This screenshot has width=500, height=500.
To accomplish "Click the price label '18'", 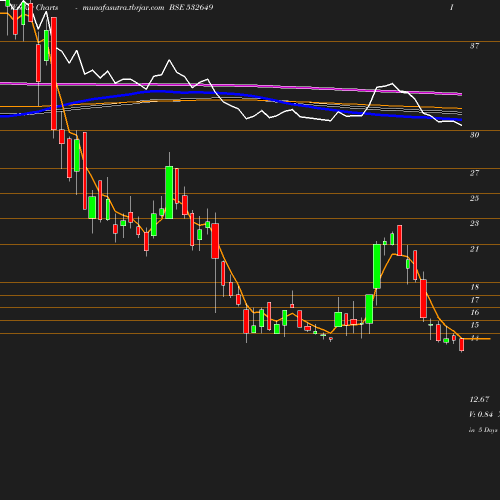I will [475, 287].
